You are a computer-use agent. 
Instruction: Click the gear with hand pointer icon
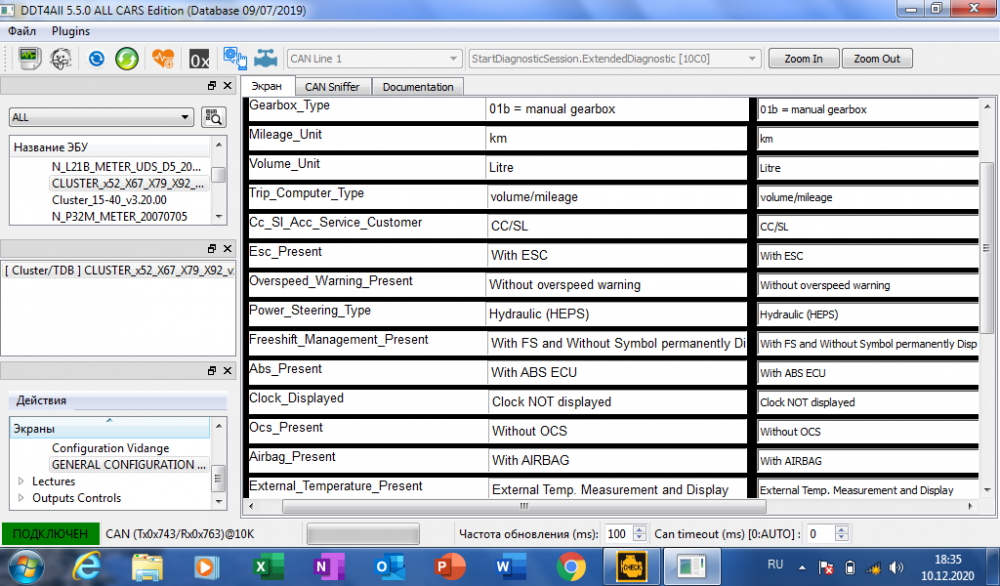235,58
